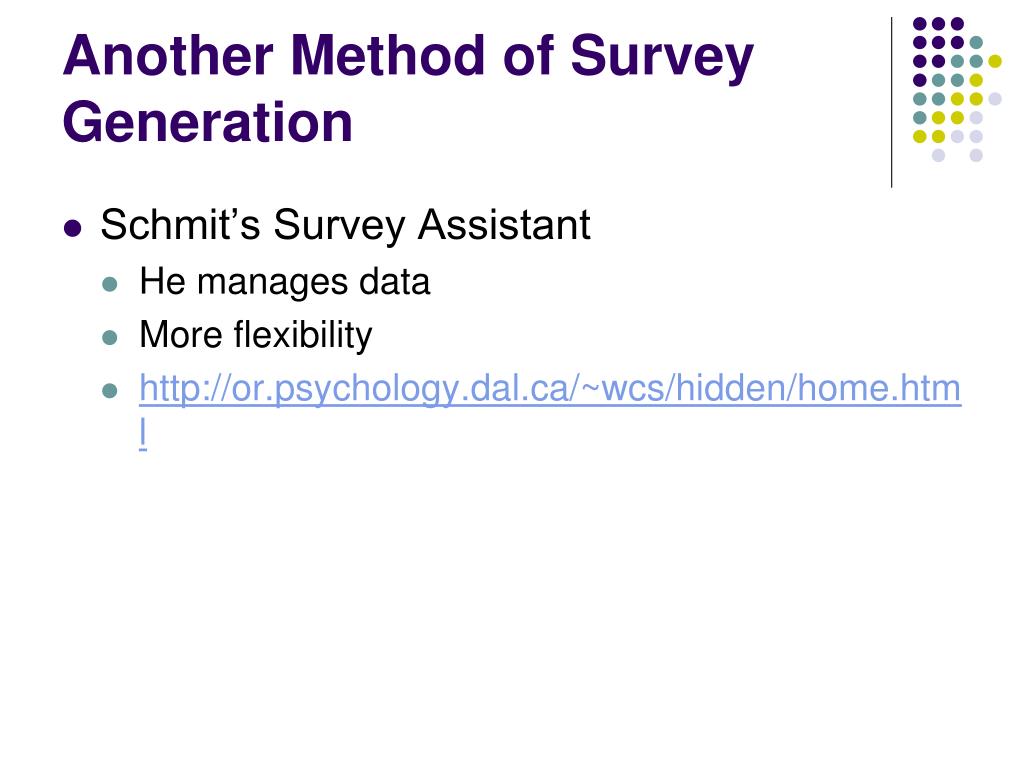Click the wrapped 'l' end of hyperlink
Image resolution: width=1024 pixels, height=768 pixels.
click(143, 432)
